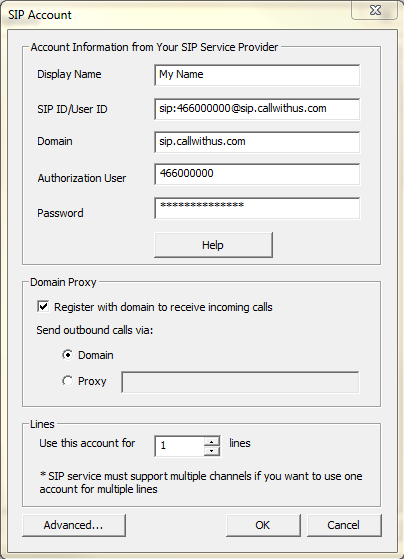404x559 pixels.
Task: Increase the number of lines with up arrow
Action: (x=212, y=441)
